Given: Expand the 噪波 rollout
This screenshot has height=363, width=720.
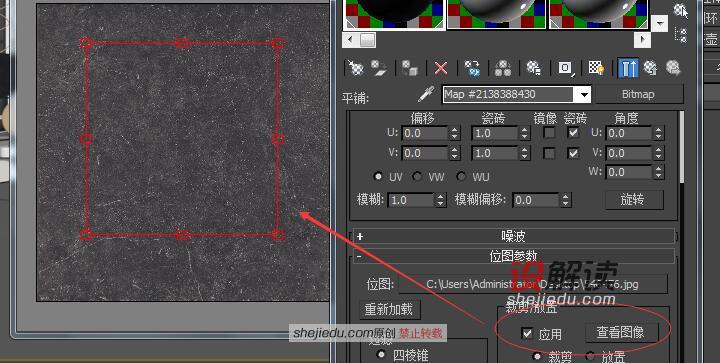Looking at the screenshot, I should (513, 236).
